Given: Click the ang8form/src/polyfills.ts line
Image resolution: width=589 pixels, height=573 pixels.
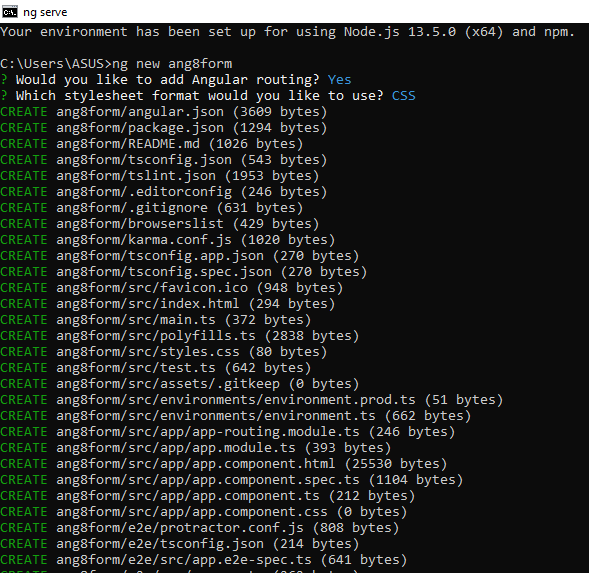Looking at the screenshot, I should 179,336.
